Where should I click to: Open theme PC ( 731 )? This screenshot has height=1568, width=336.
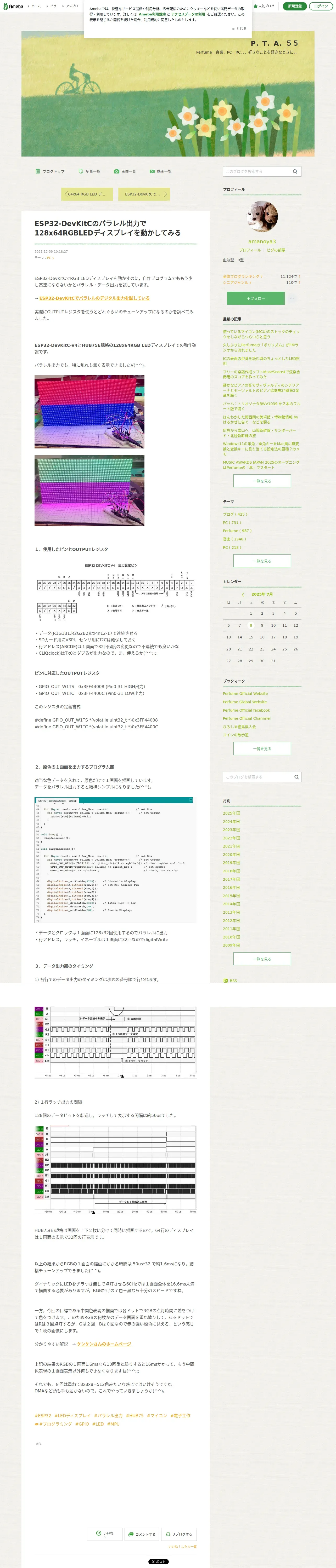tap(232, 523)
